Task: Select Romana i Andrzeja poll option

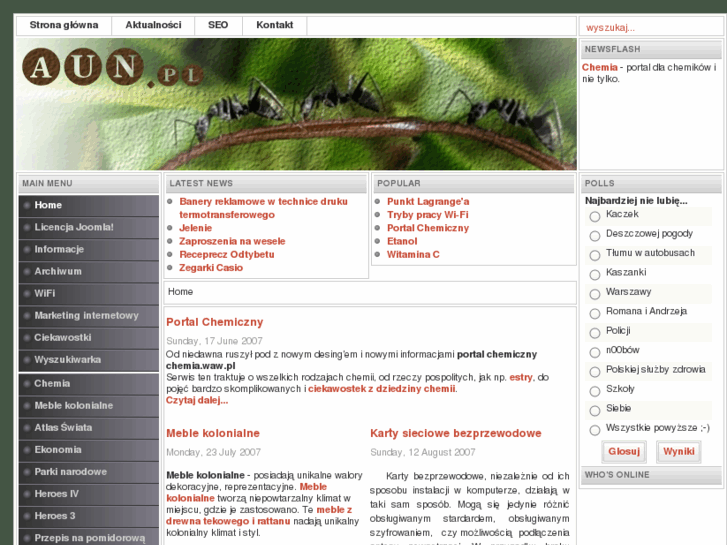Action: pos(595,314)
